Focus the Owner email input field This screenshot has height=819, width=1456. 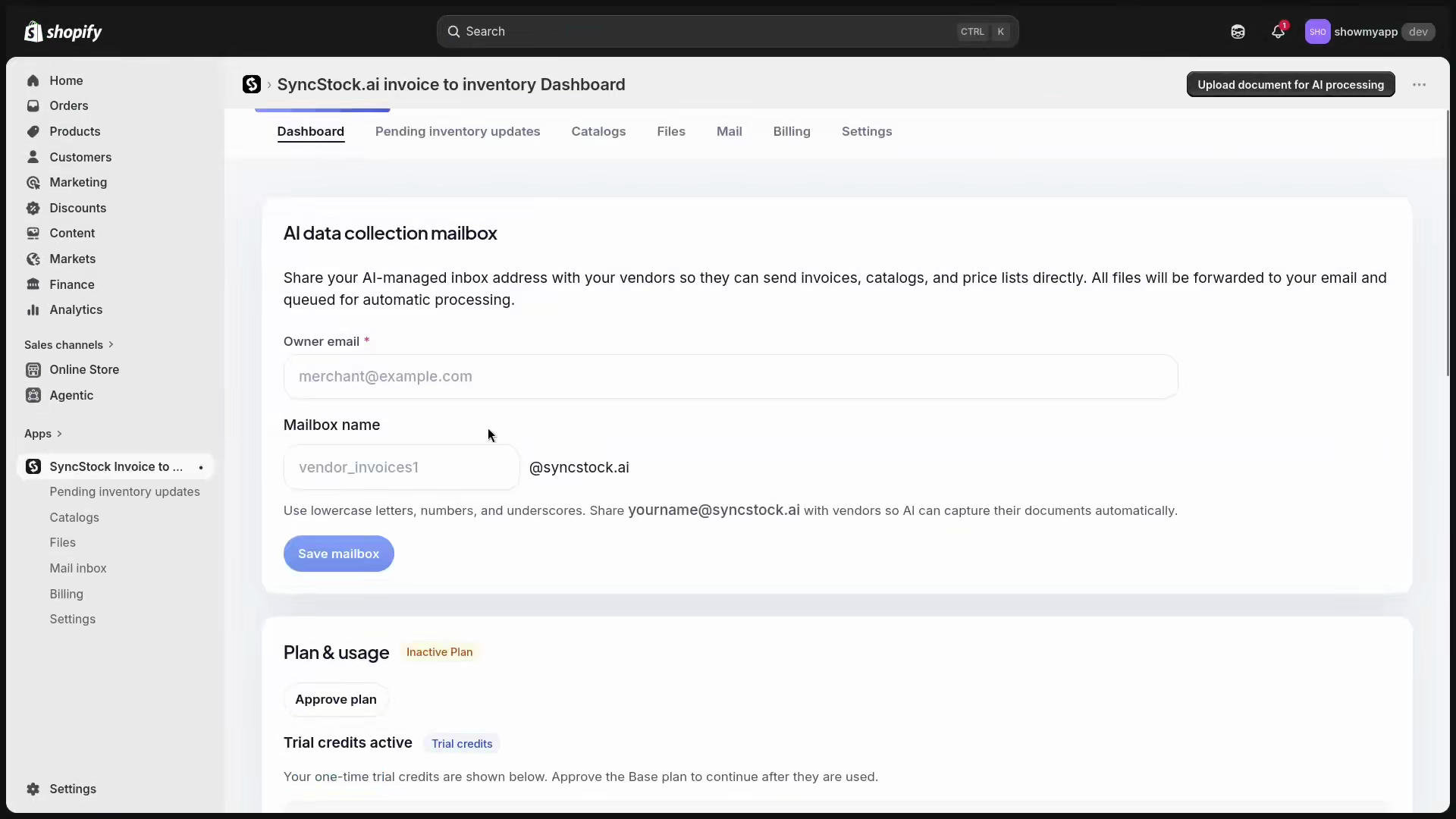[730, 376]
